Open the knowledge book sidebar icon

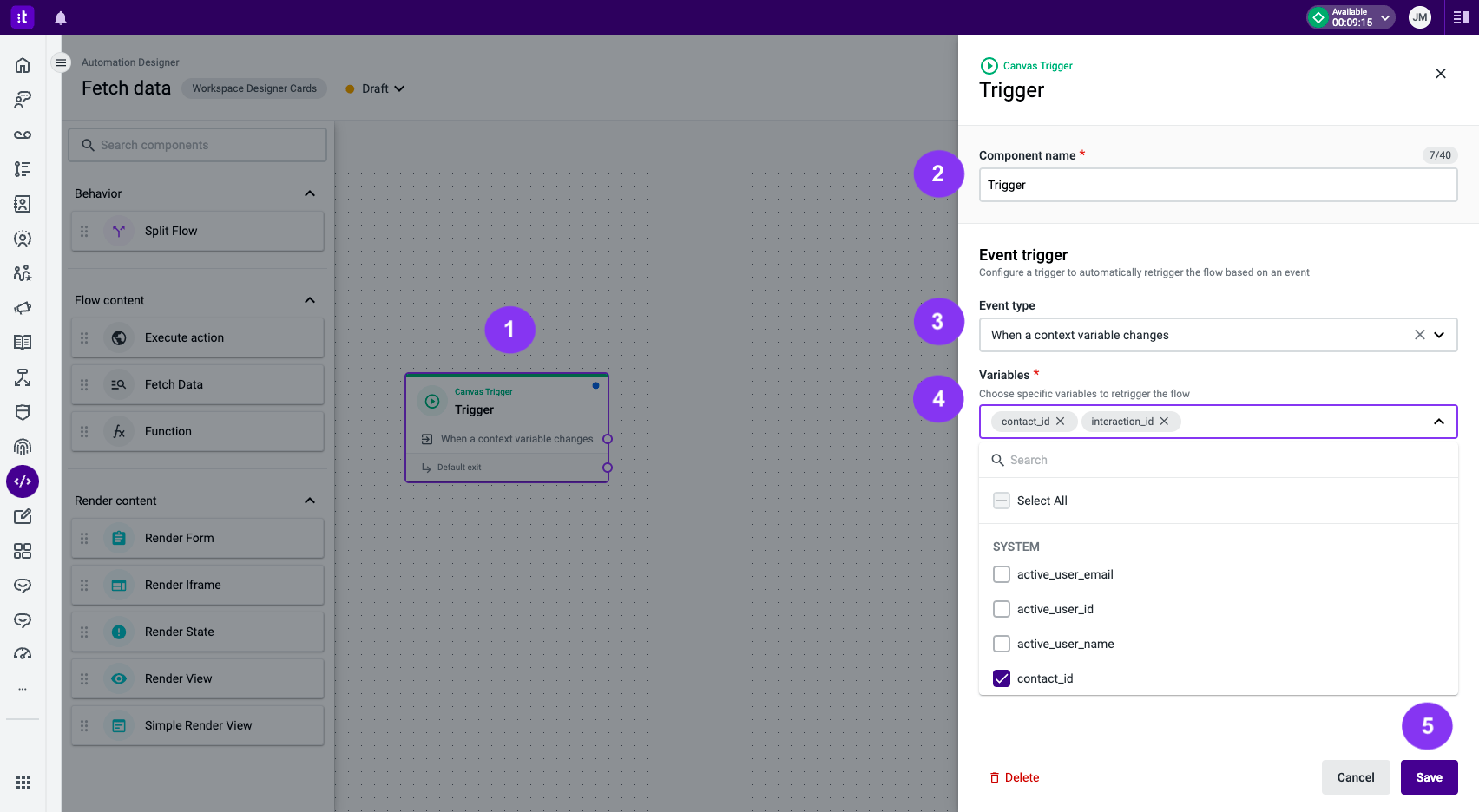pyautogui.click(x=23, y=343)
